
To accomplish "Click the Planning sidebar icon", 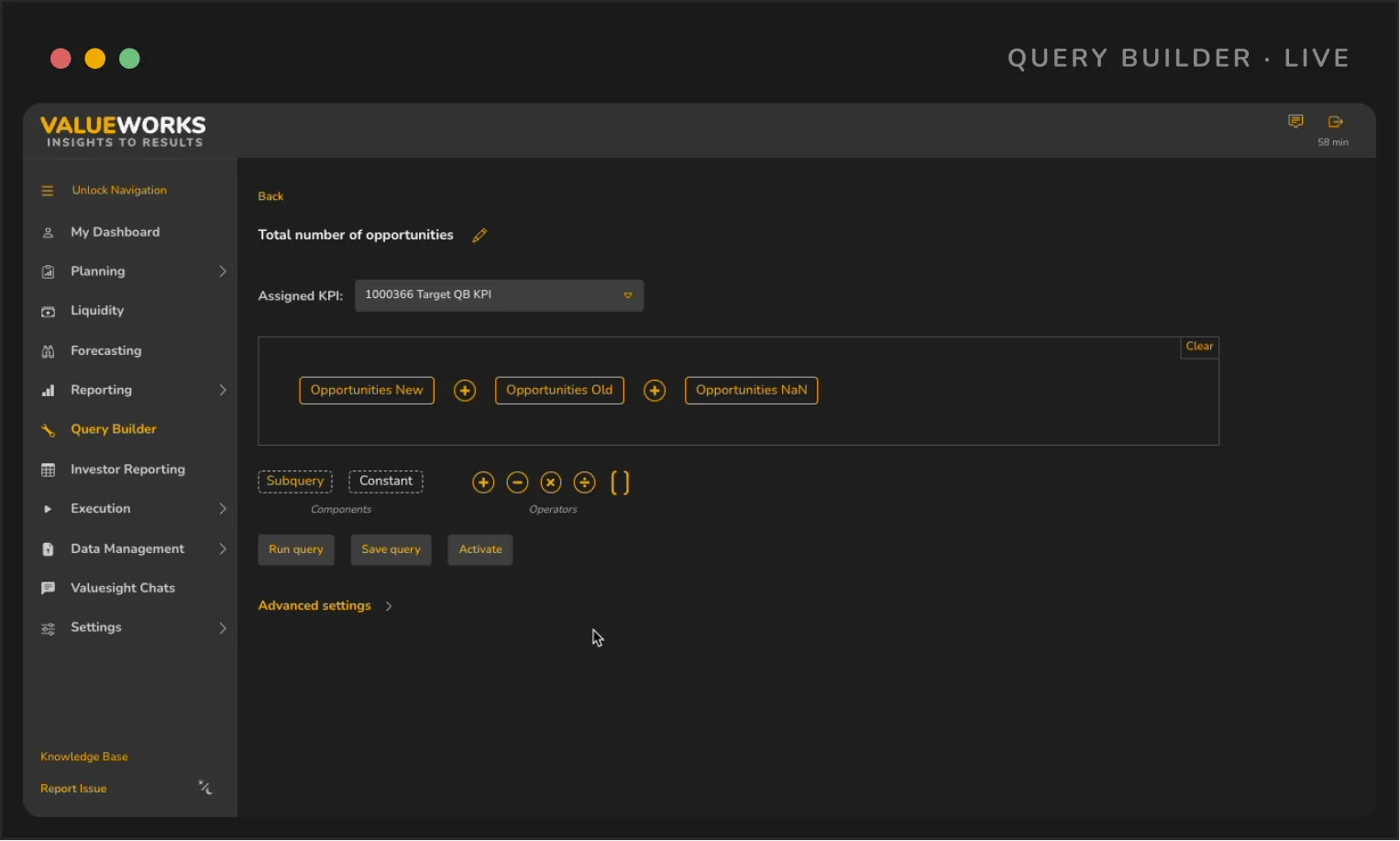I will click(x=48, y=271).
